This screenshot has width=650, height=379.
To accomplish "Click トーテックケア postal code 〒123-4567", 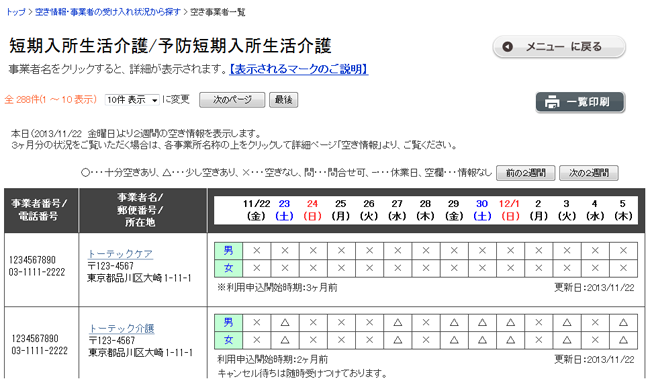I will point(111,266).
